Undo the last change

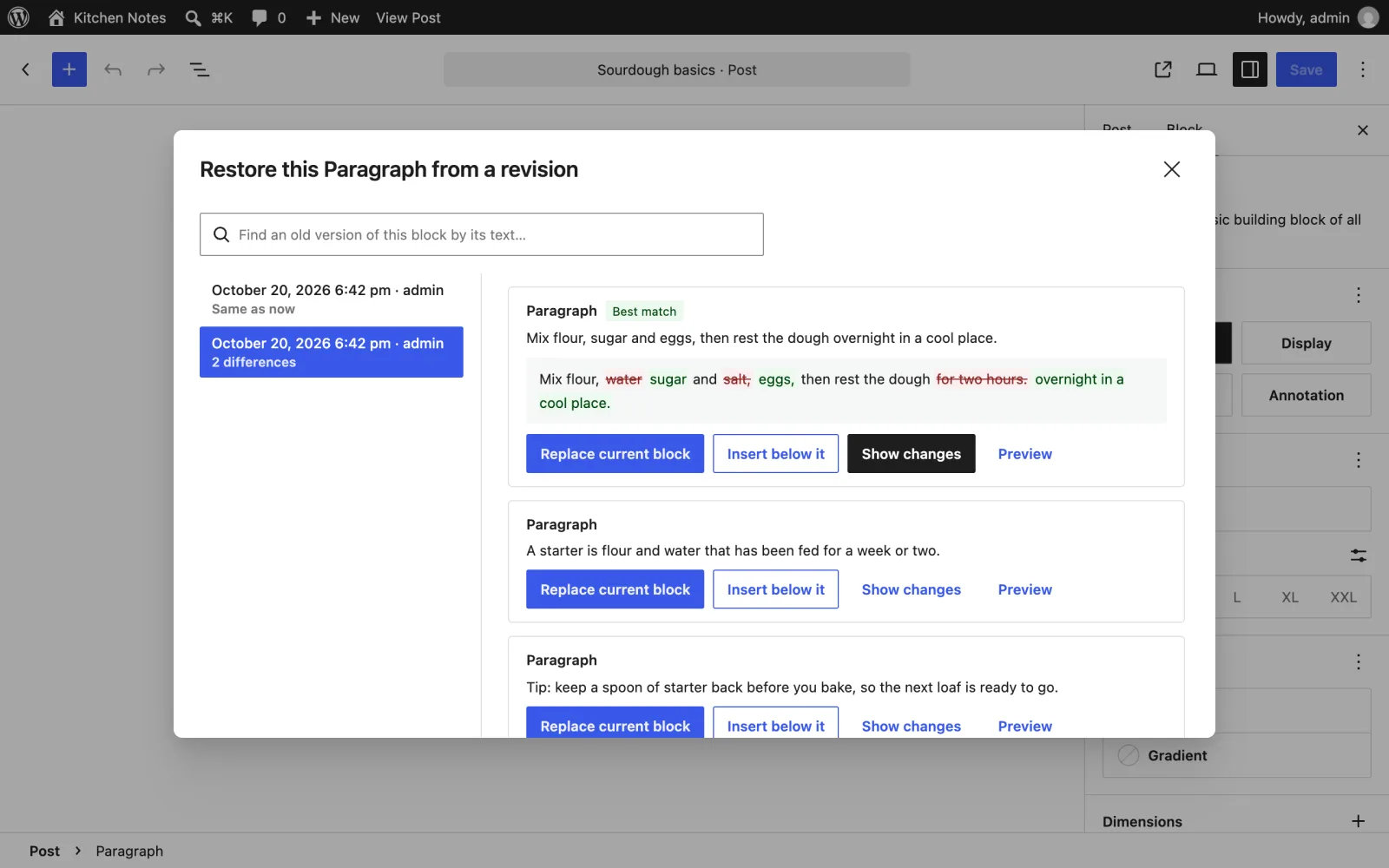pyautogui.click(x=113, y=69)
